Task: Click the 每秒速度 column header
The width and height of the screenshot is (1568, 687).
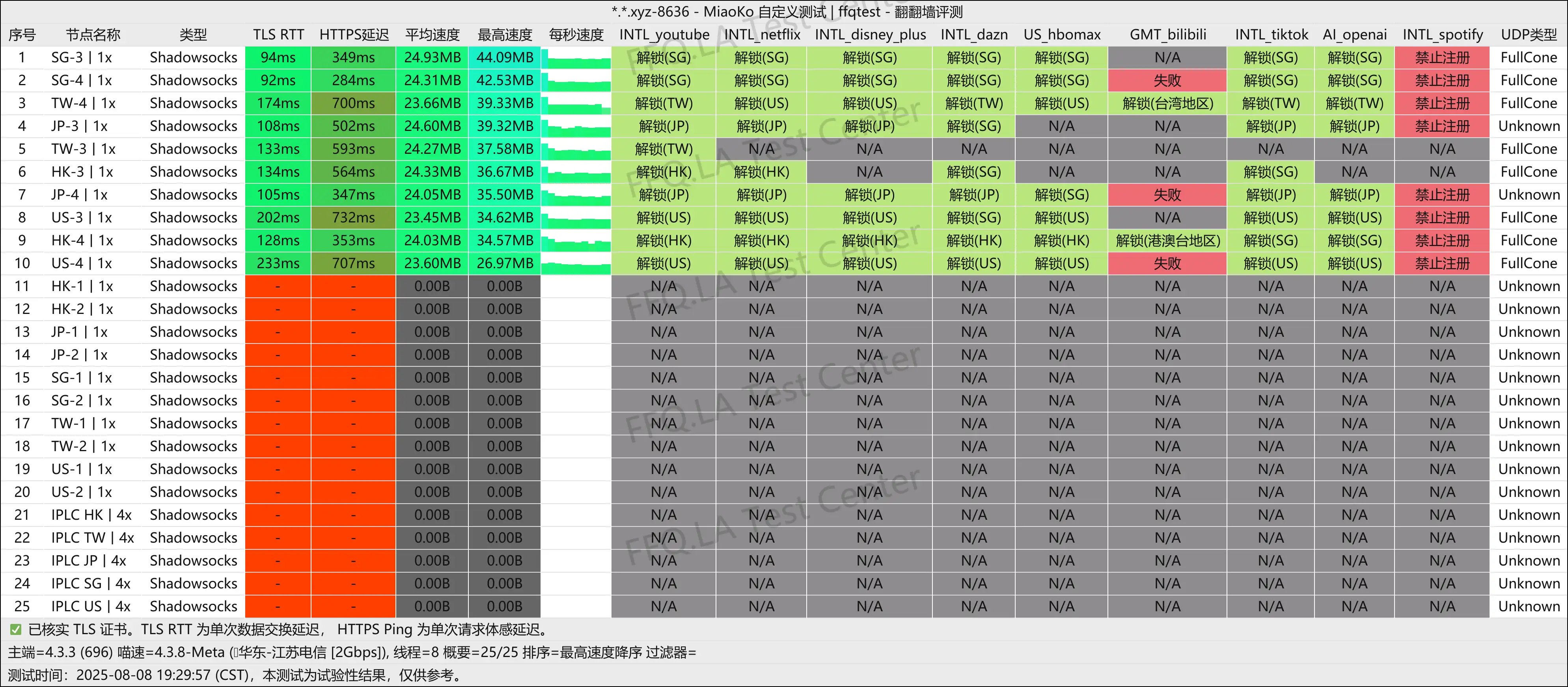Action: [x=576, y=35]
